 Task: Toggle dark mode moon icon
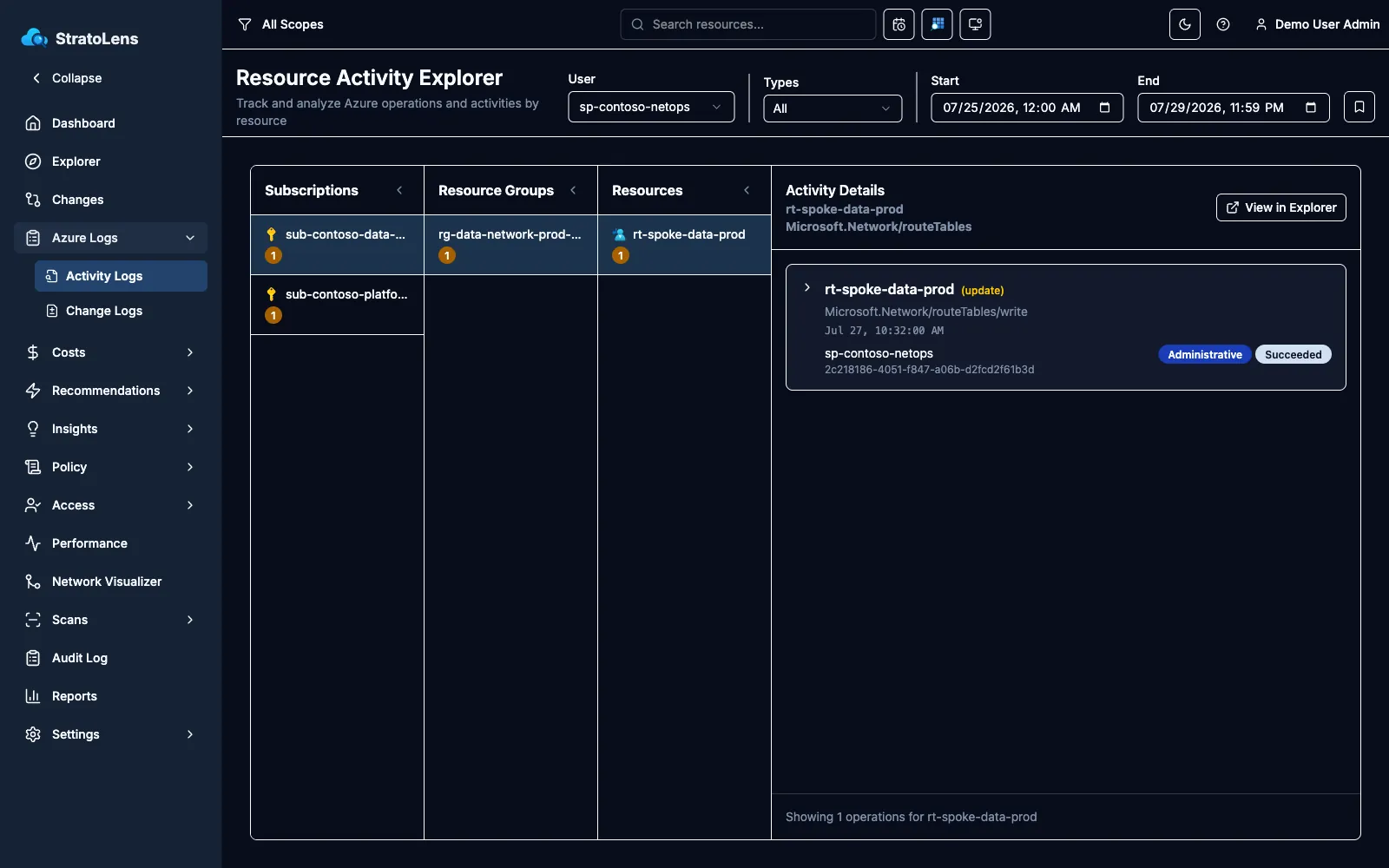tap(1184, 24)
